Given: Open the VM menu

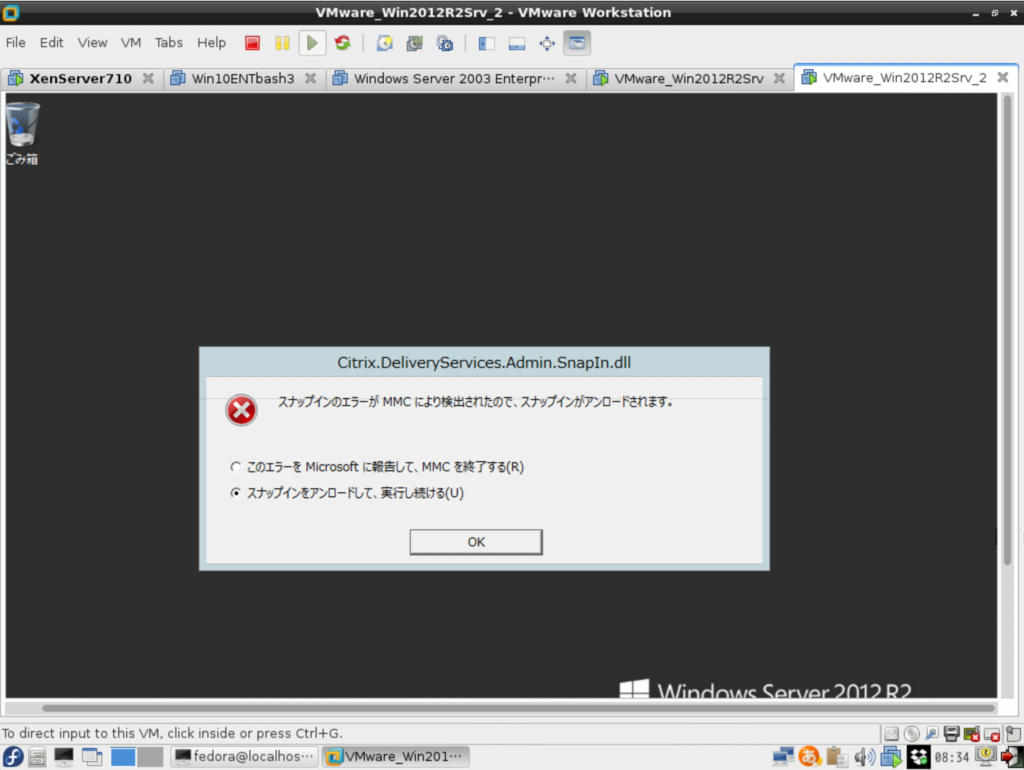Looking at the screenshot, I should coord(131,43).
